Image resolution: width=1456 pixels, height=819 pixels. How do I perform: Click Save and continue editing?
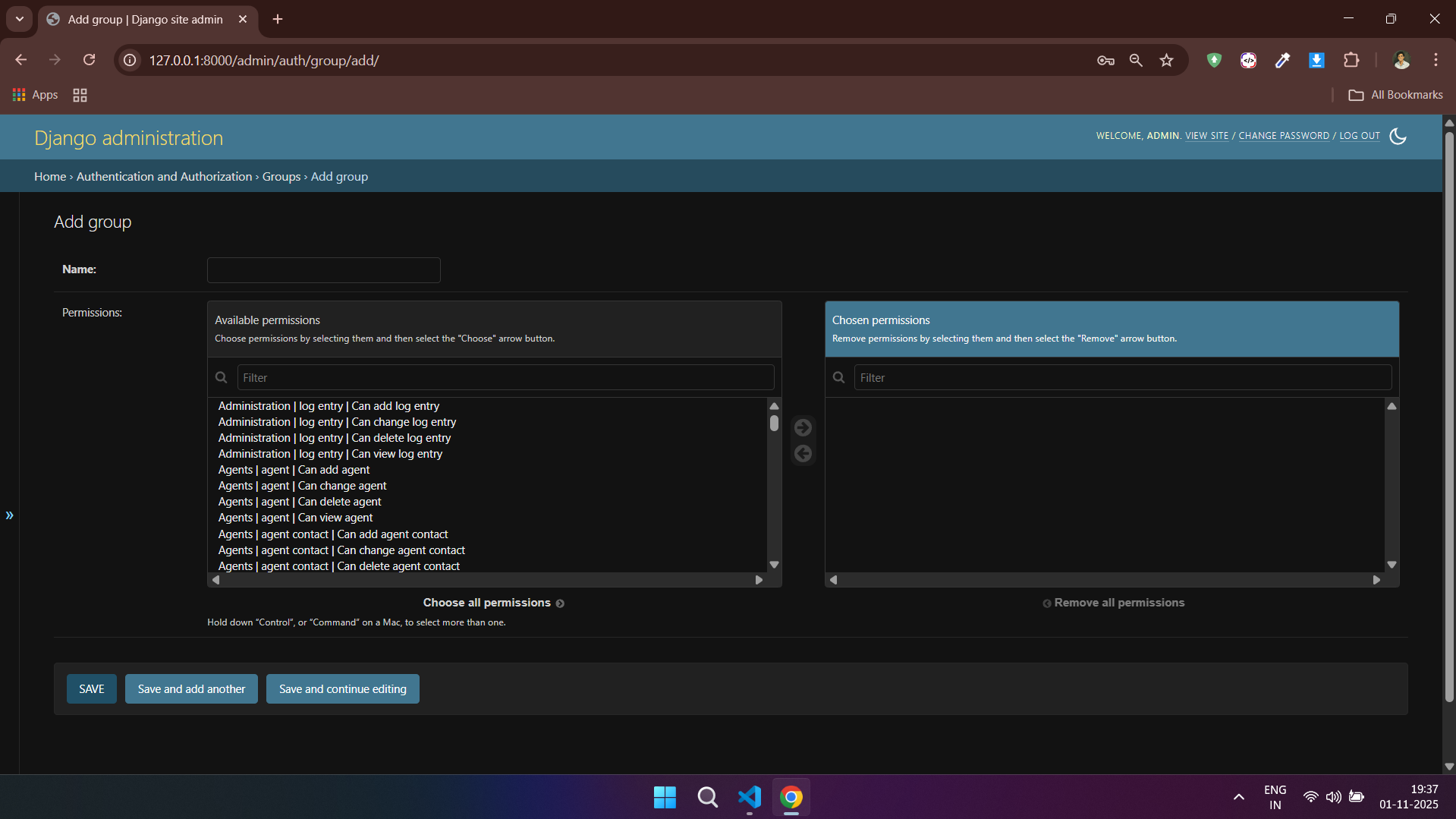click(343, 689)
